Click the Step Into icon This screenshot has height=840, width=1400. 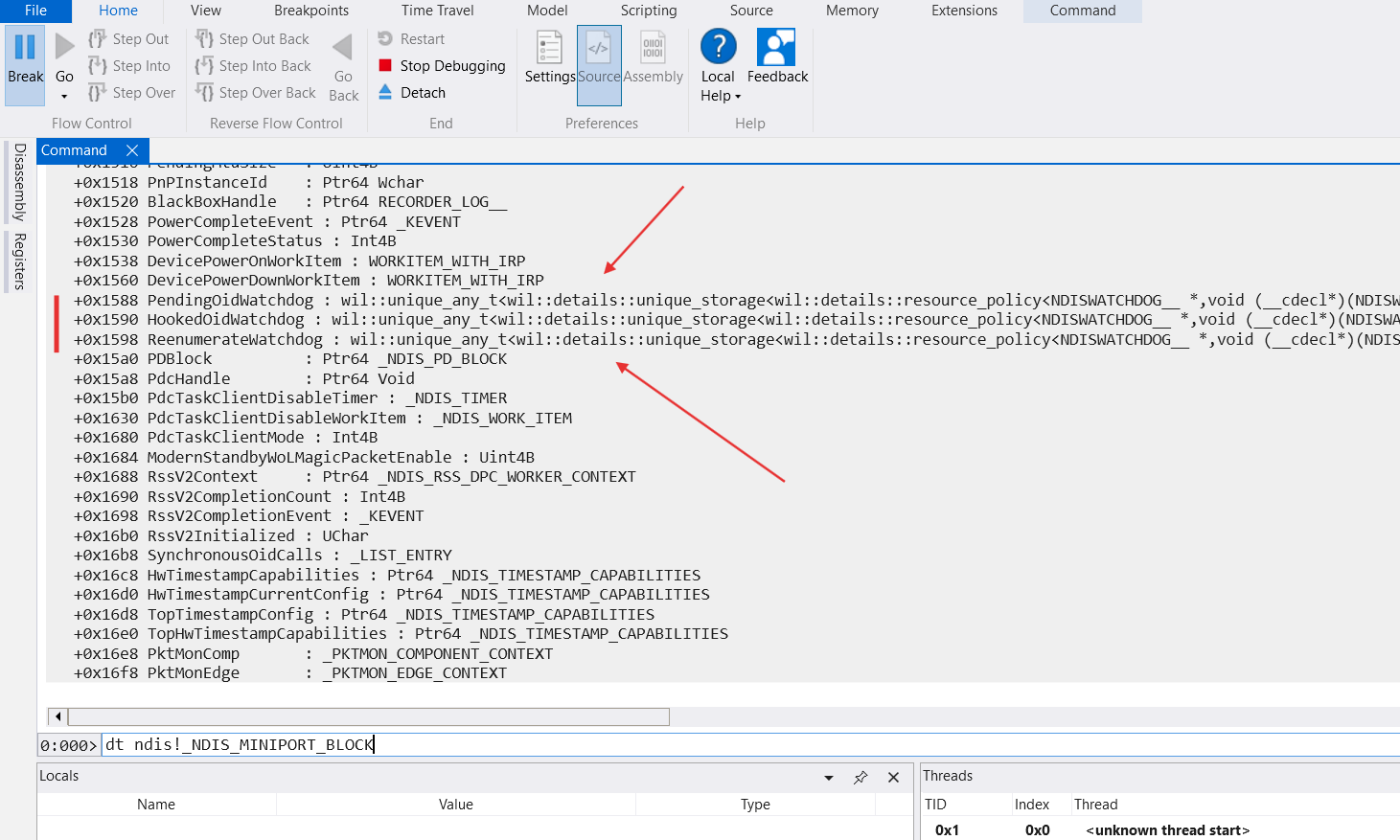(x=98, y=66)
